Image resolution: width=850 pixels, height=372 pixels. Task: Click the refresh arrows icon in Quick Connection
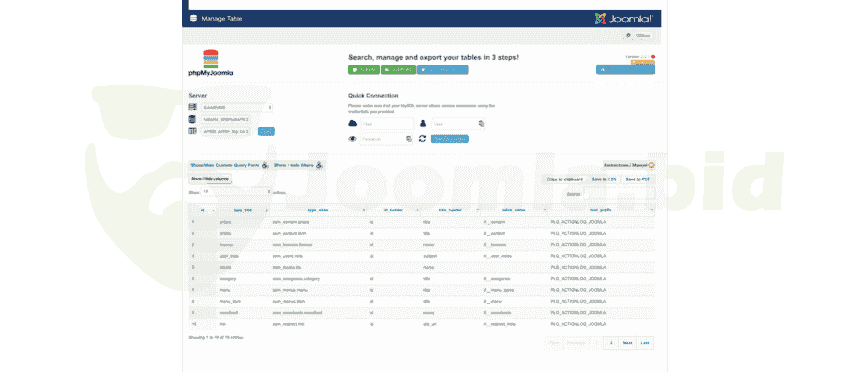pyautogui.click(x=423, y=139)
